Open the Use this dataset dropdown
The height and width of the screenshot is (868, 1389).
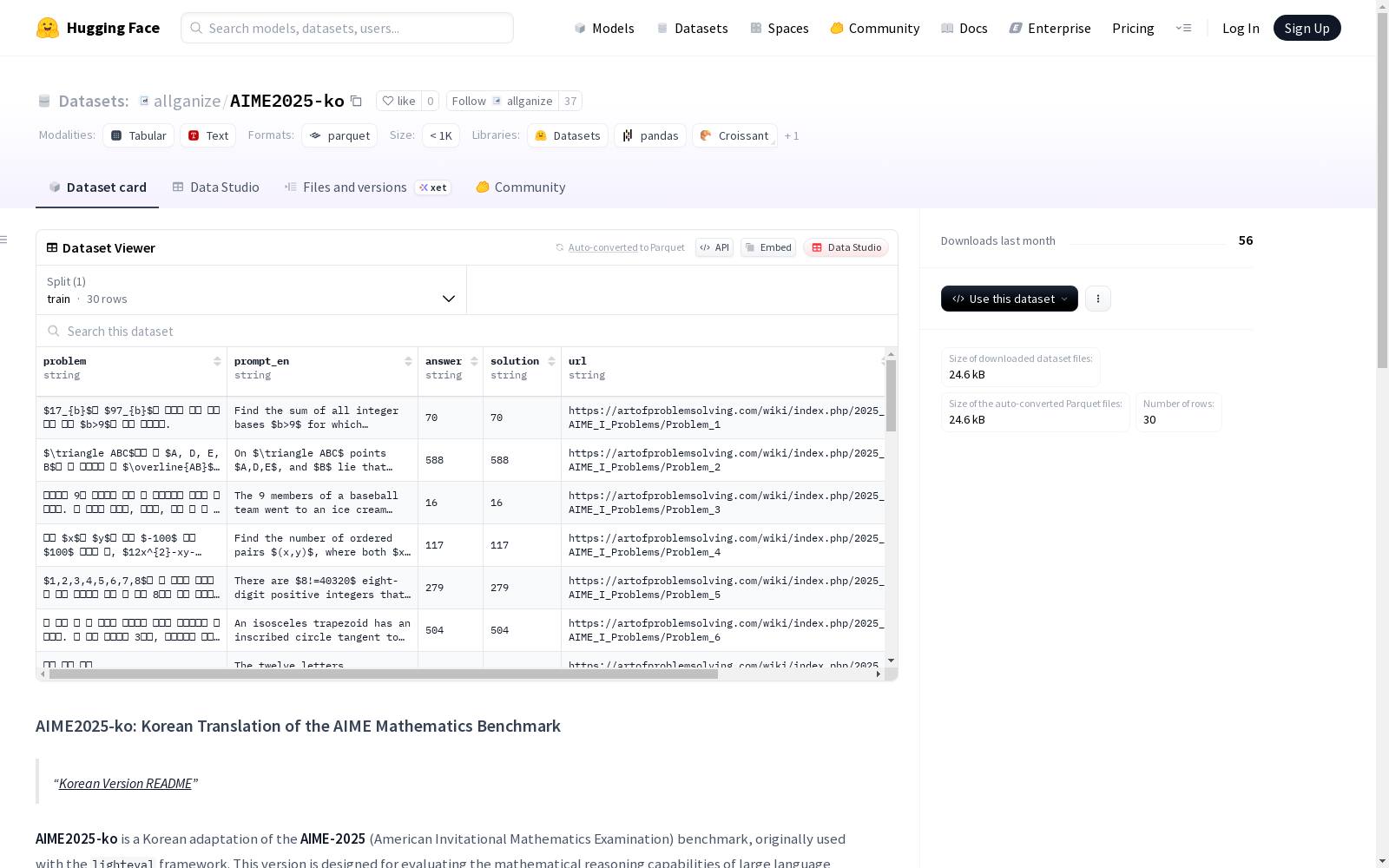pos(1010,299)
